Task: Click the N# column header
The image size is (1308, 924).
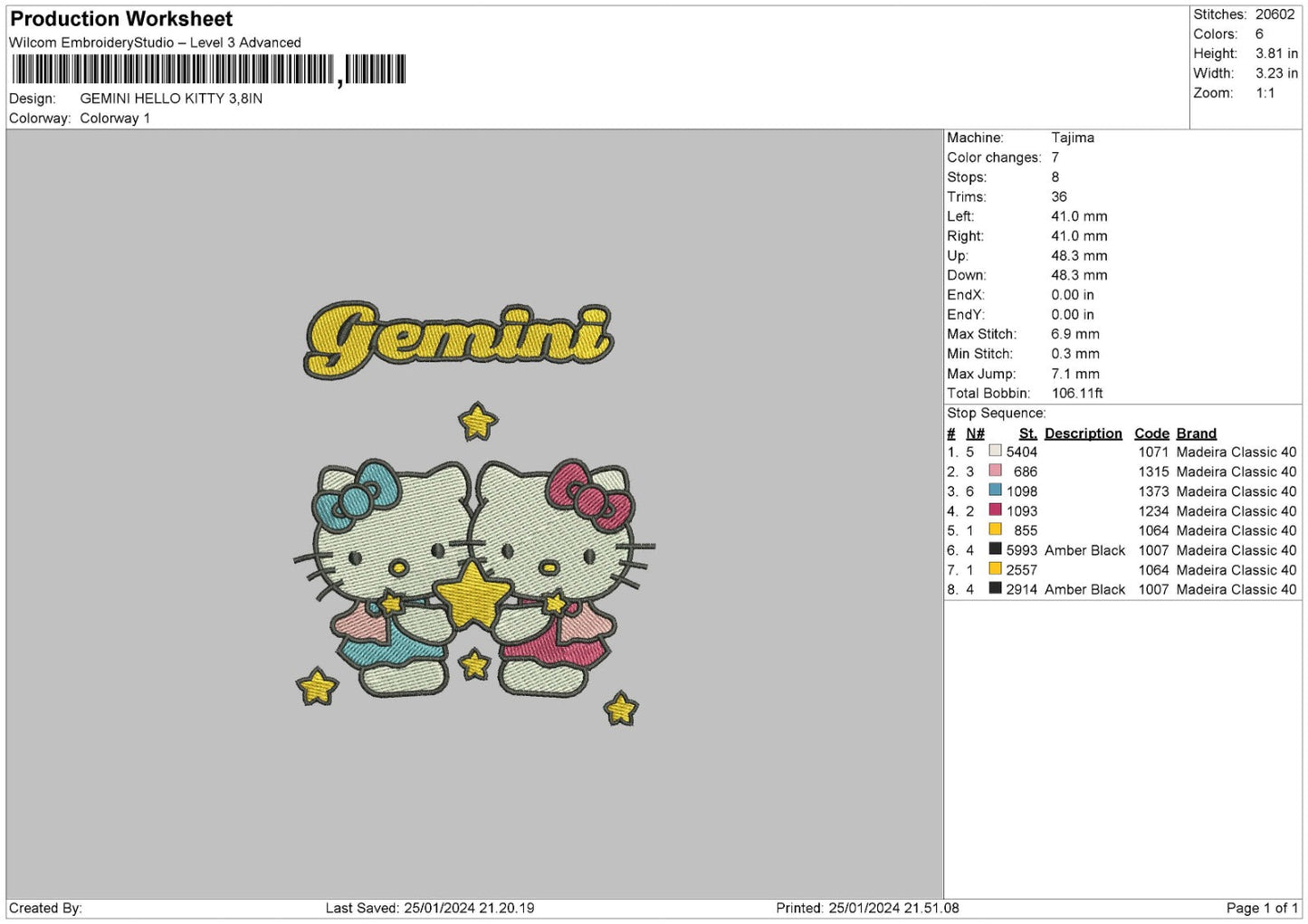Action: coord(975,433)
